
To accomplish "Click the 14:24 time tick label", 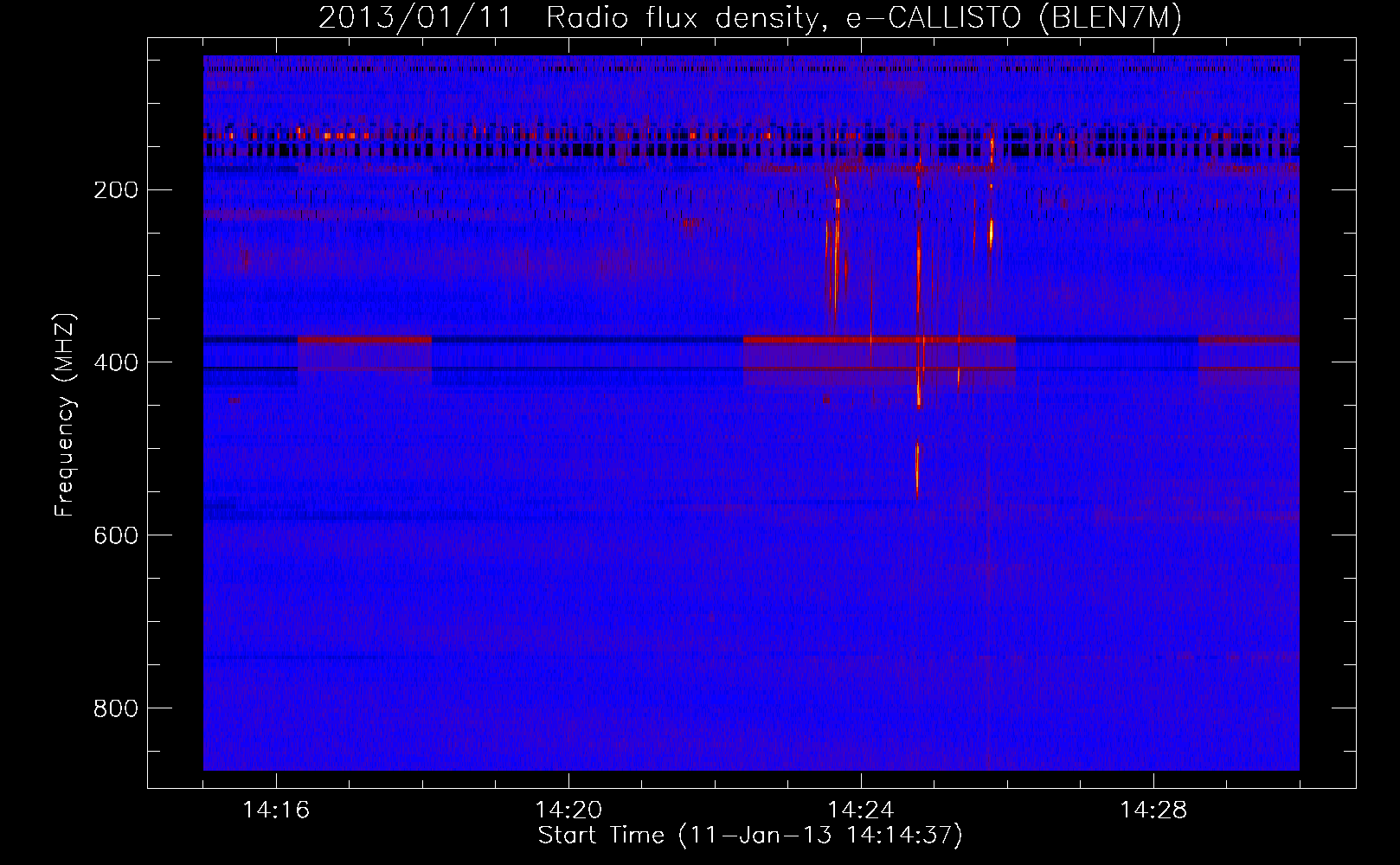I will click(x=861, y=811).
